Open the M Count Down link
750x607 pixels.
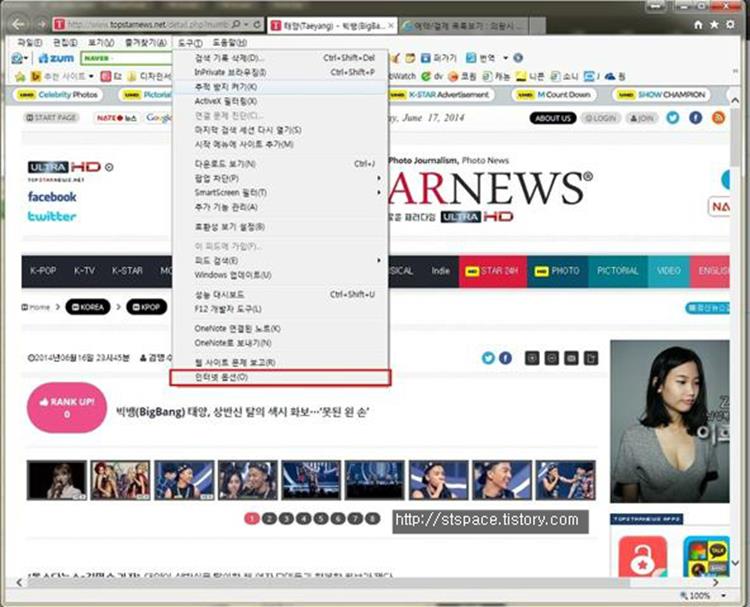tap(554, 95)
